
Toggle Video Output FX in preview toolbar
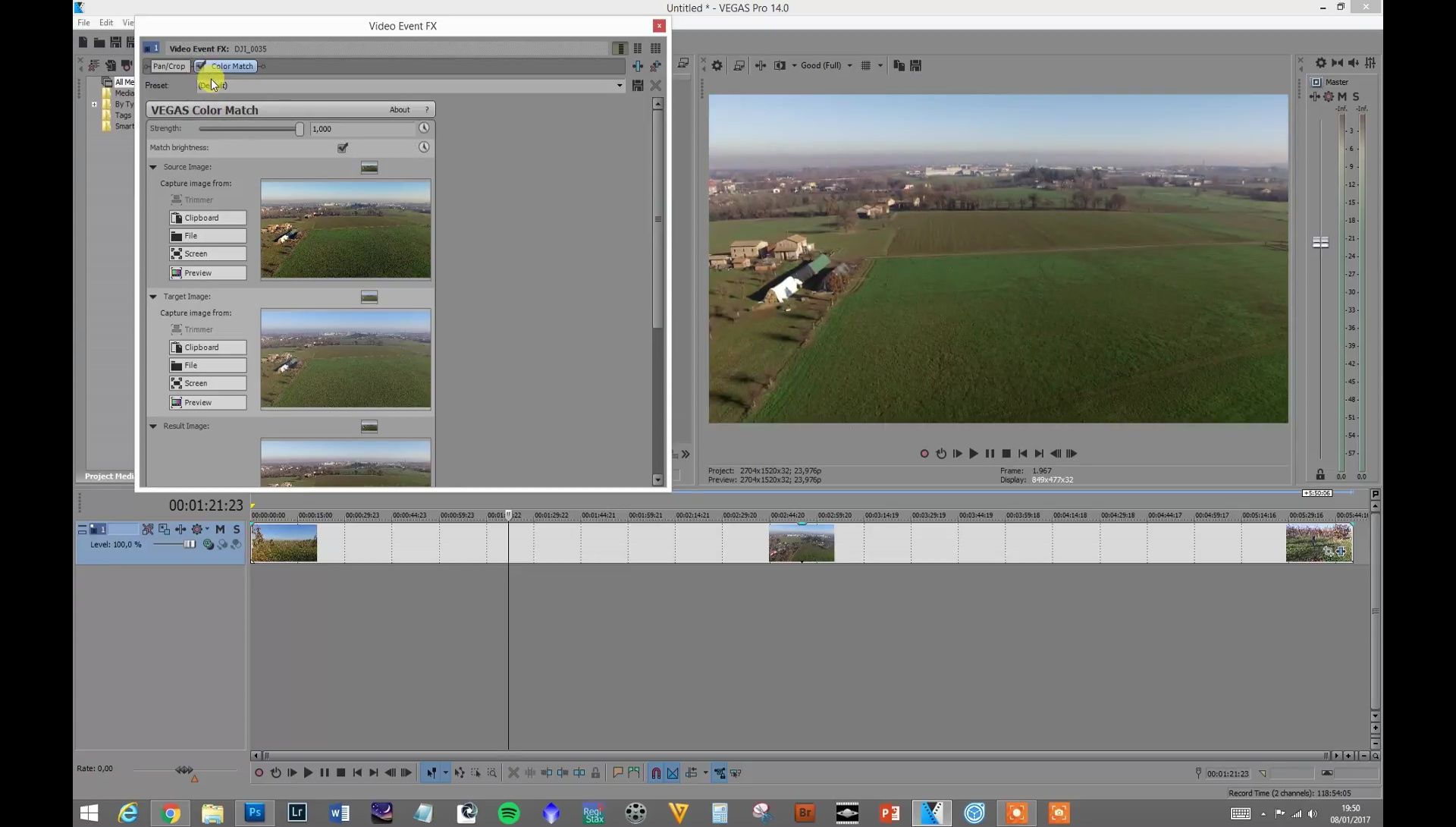760,66
